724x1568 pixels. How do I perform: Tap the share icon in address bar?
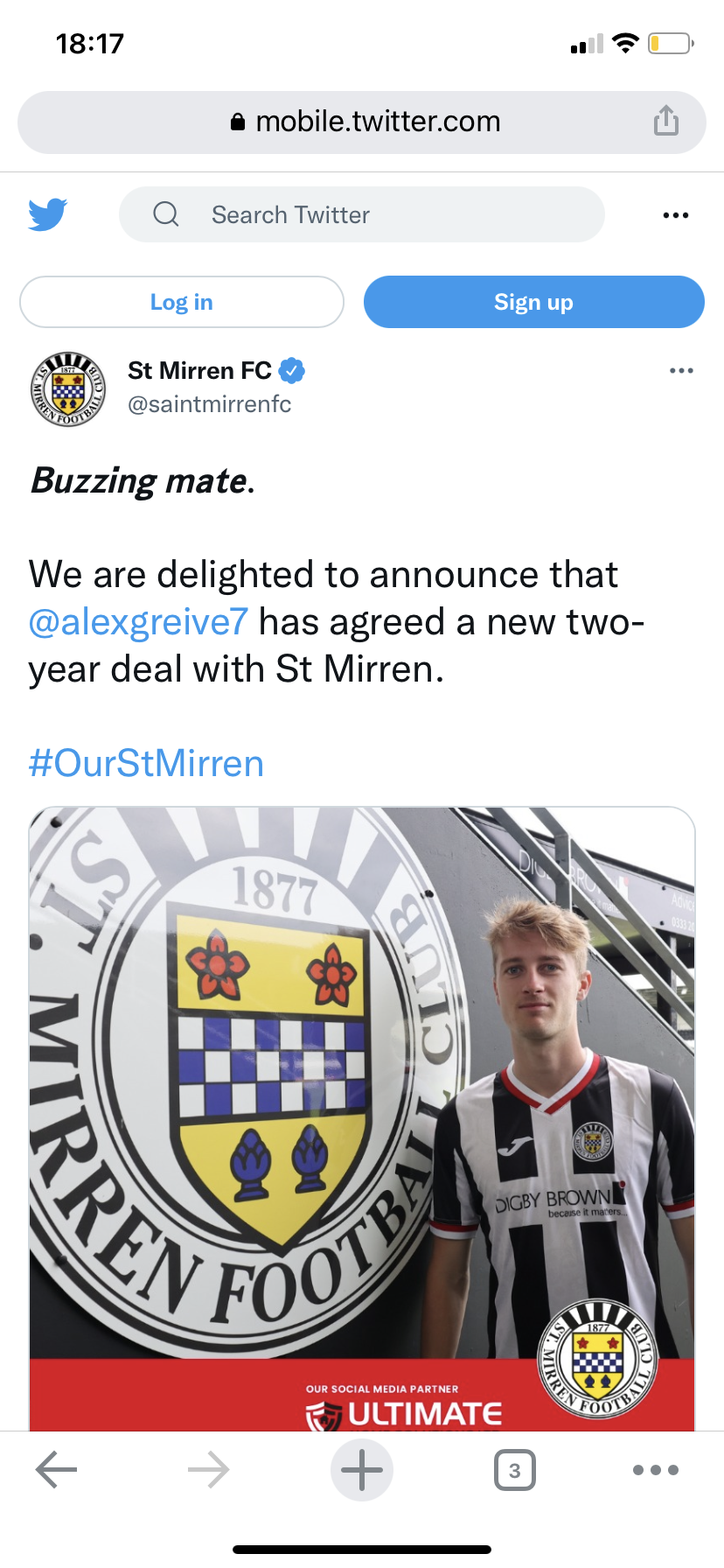(x=665, y=121)
